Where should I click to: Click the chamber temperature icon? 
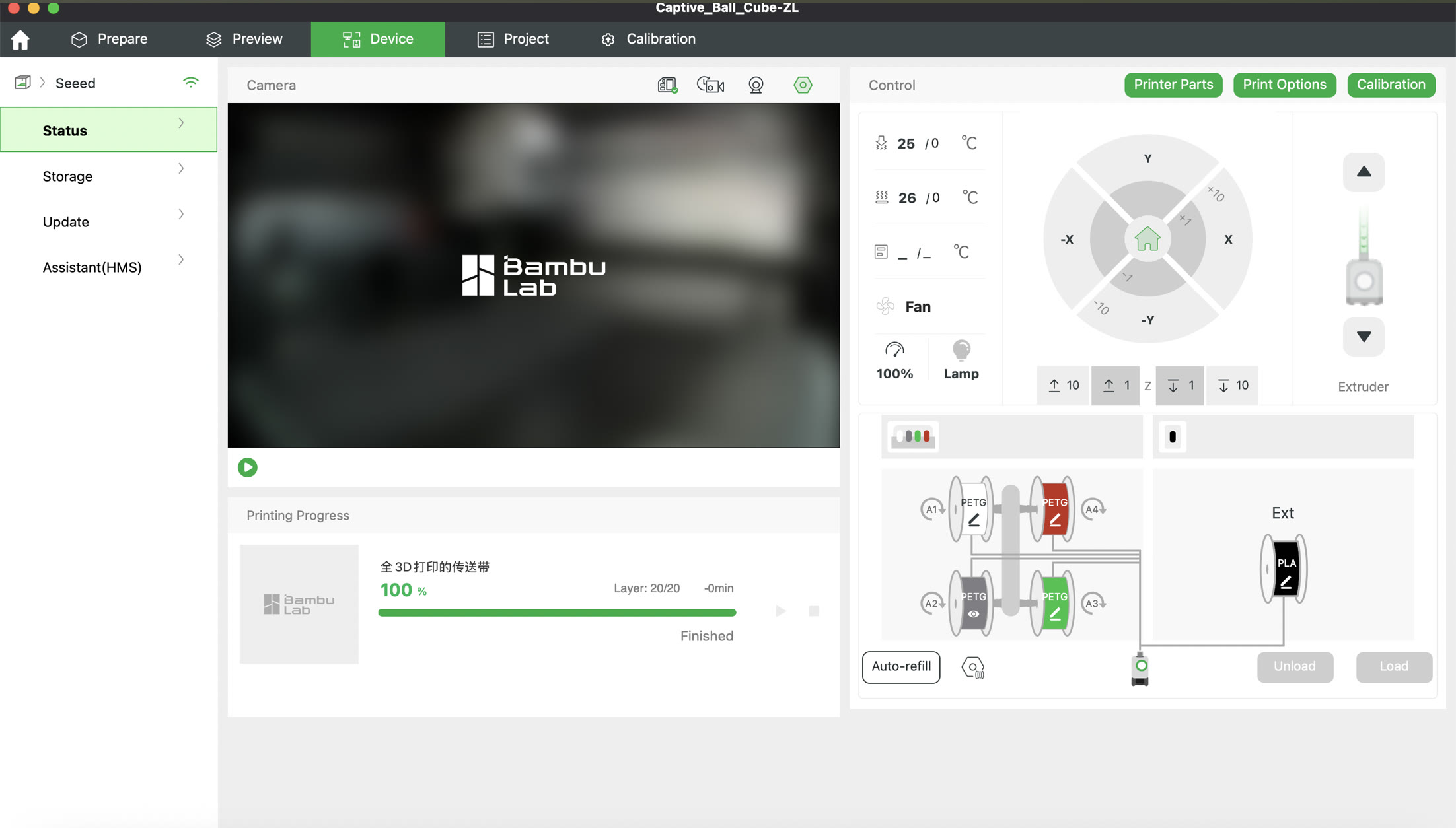click(881, 252)
